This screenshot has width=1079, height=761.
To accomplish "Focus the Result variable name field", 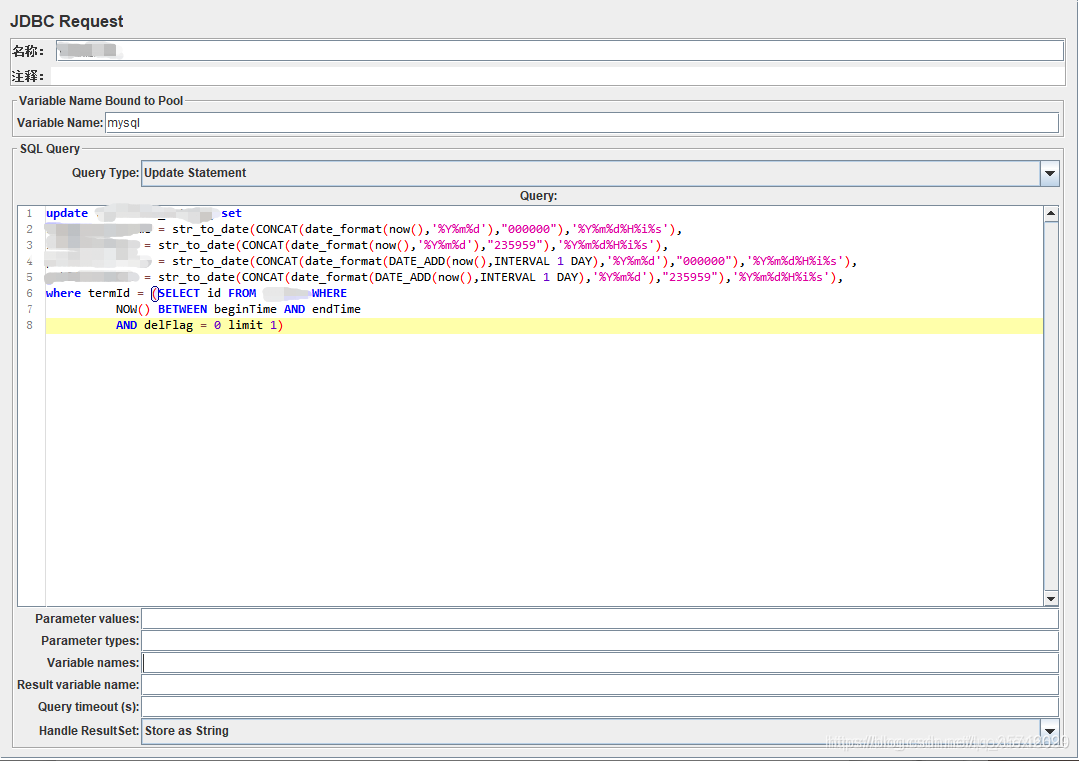I will coord(599,685).
